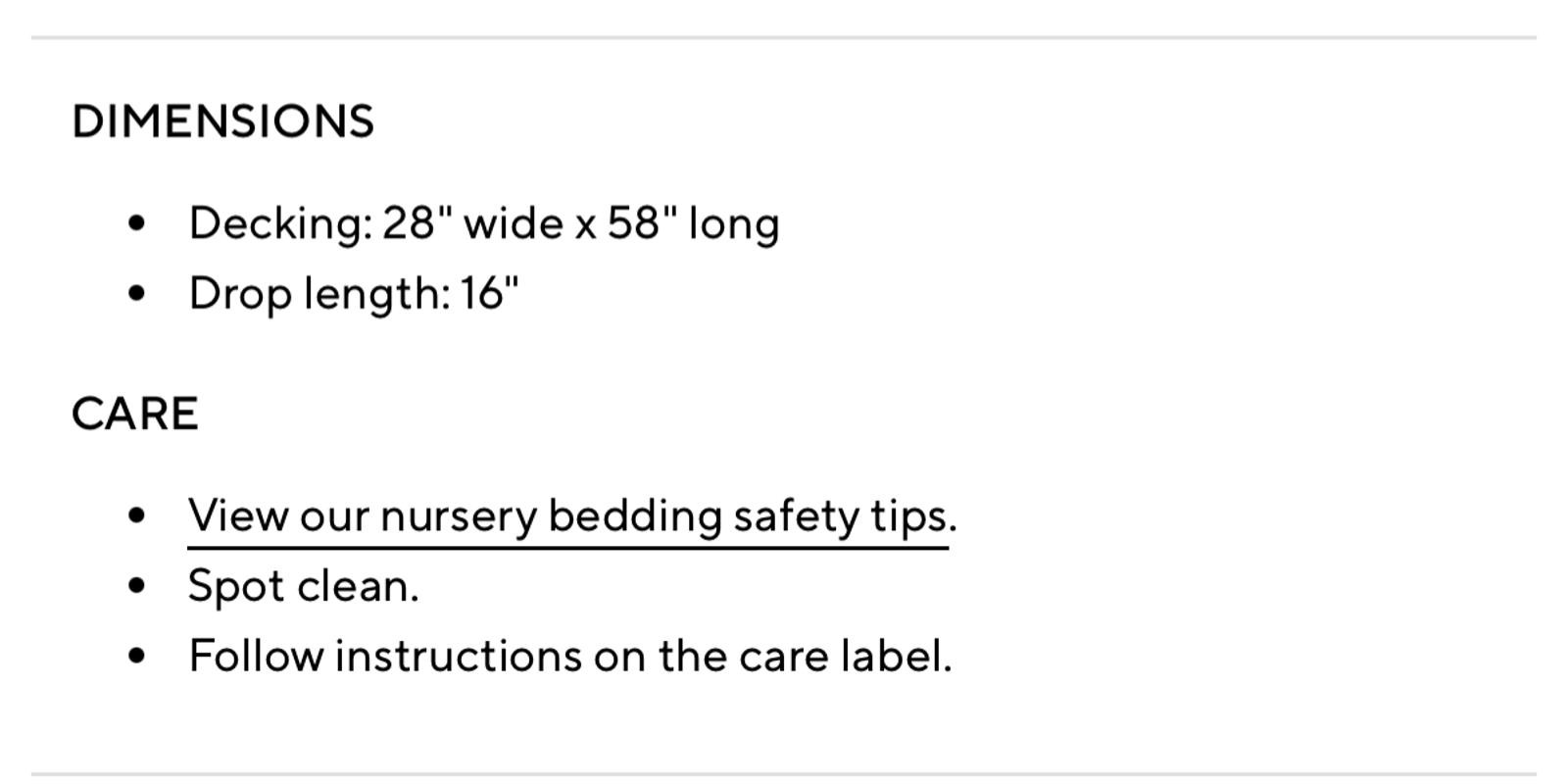This screenshot has width=1568, height=784.
Task: Click the bullet beside Decking
Action: click(x=136, y=223)
